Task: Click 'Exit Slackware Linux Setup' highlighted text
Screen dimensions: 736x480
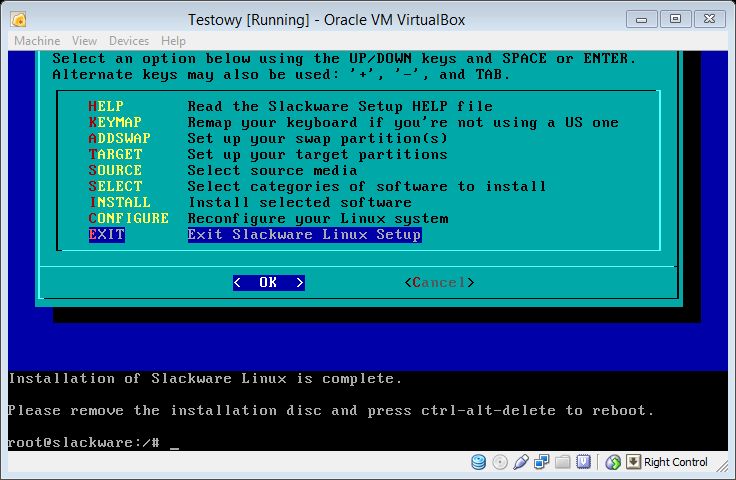Action: (x=305, y=234)
